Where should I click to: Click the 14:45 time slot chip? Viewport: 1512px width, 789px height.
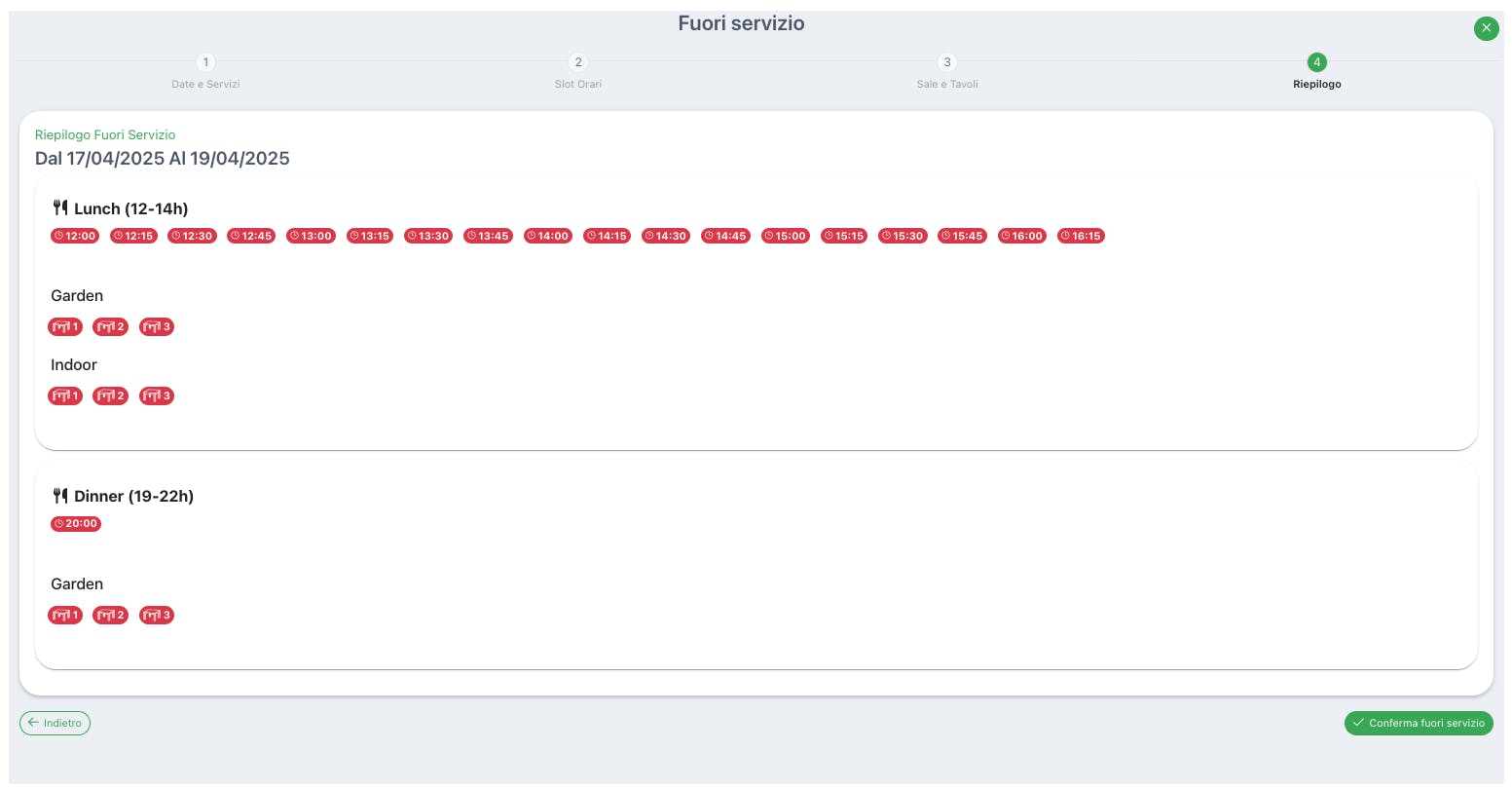pos(725,236)
